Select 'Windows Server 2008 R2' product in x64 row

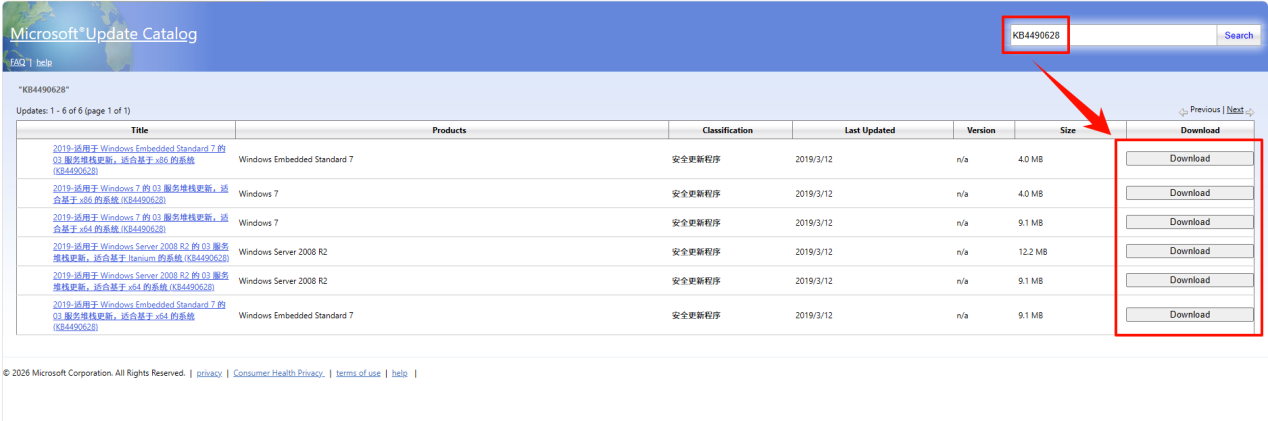(x=283, y=281)
